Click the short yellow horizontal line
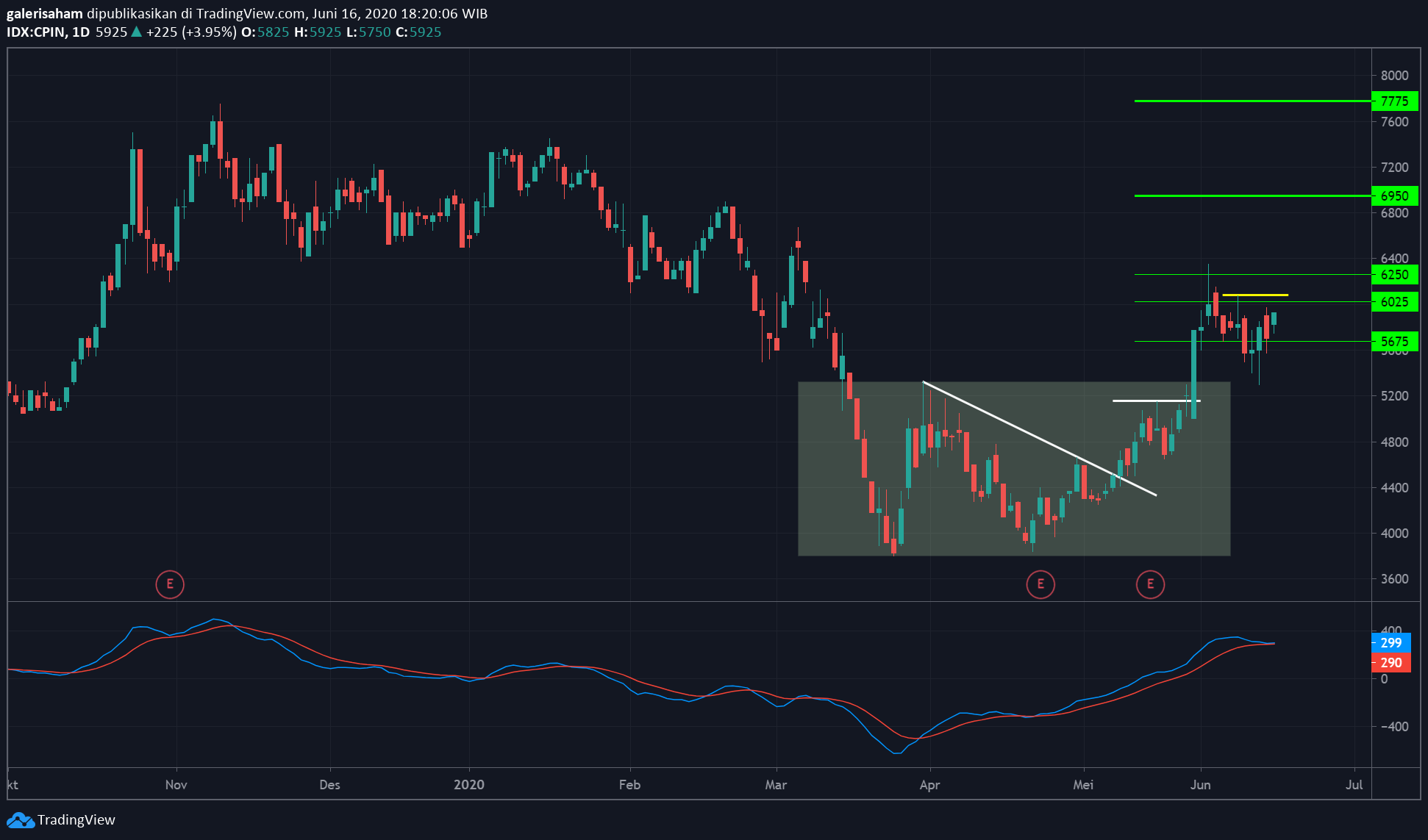 [x=1255, y=295]
